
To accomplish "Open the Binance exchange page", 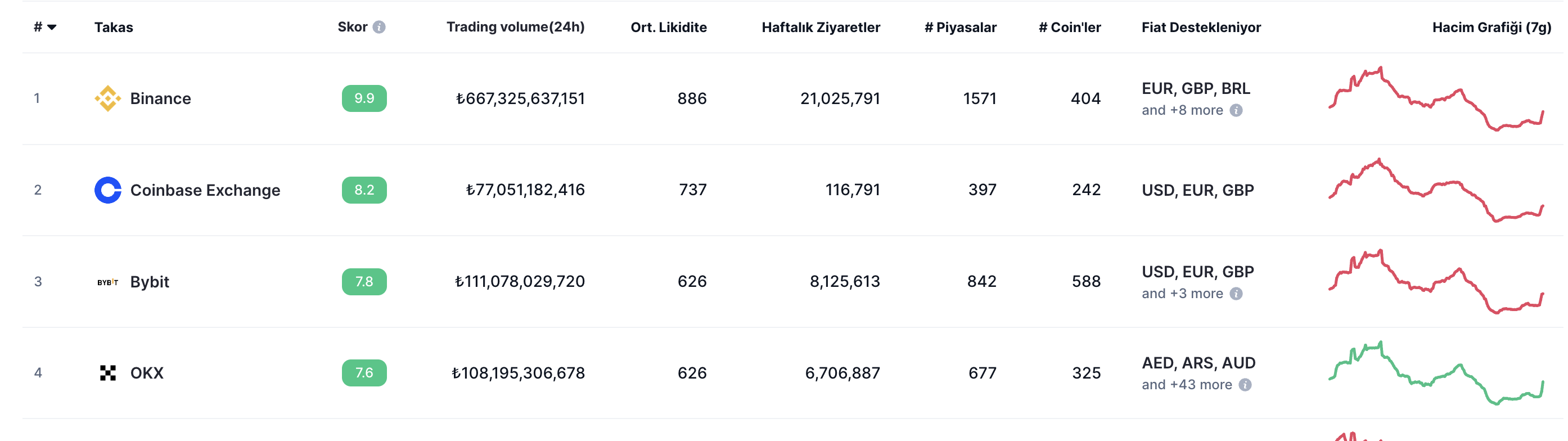I will pos(160,98).
